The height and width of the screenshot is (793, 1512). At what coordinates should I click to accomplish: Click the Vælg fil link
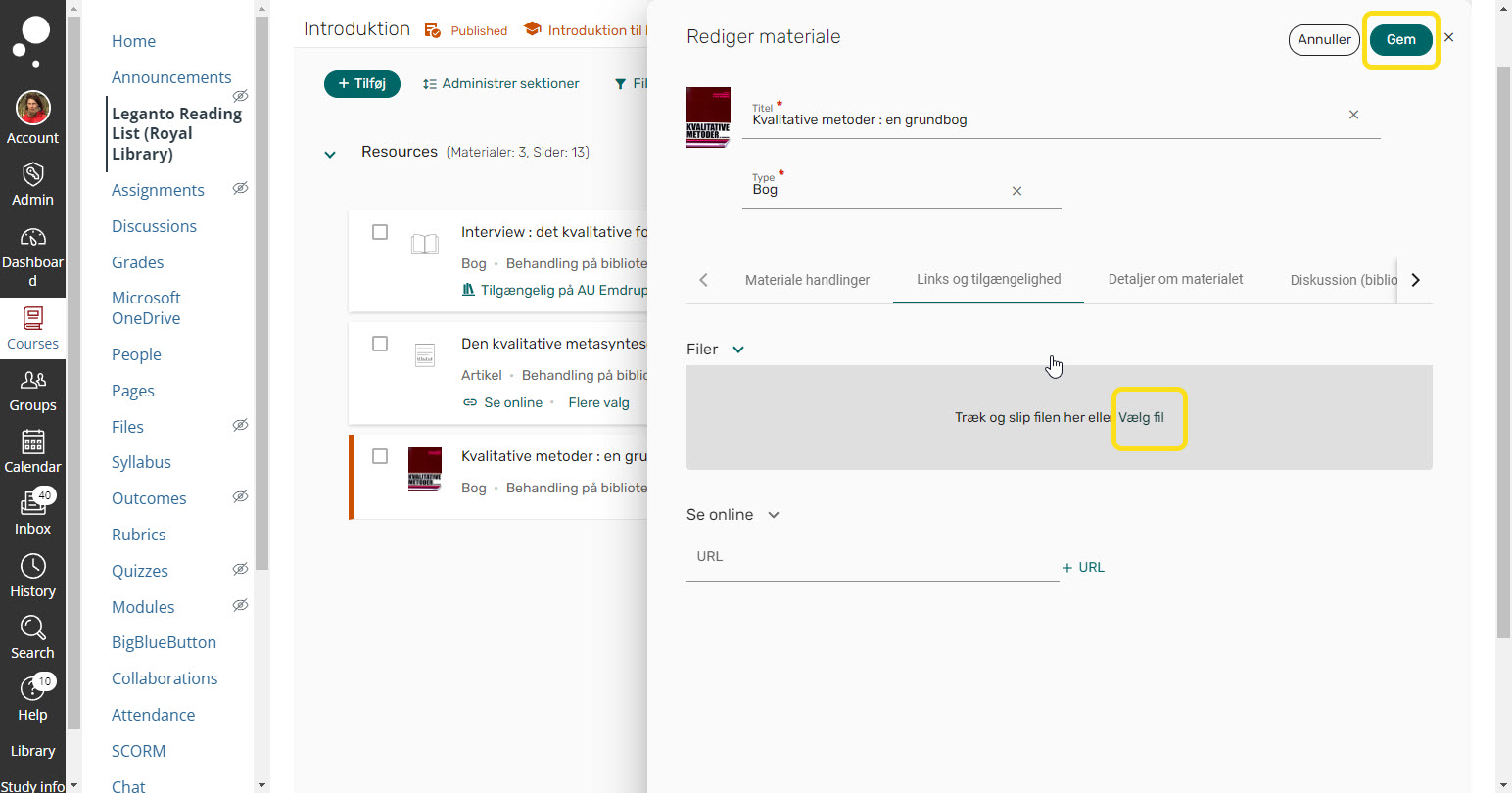1141,417
